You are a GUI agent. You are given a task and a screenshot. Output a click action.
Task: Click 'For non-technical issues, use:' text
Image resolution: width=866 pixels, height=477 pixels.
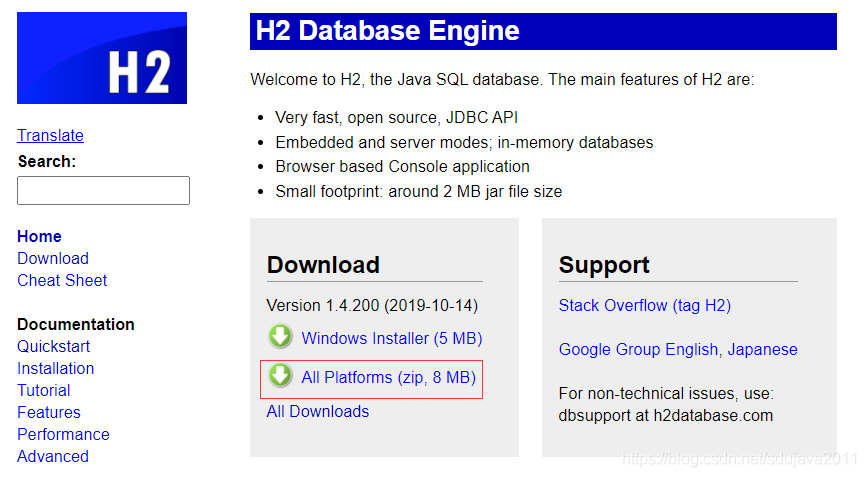coord(666,394)
